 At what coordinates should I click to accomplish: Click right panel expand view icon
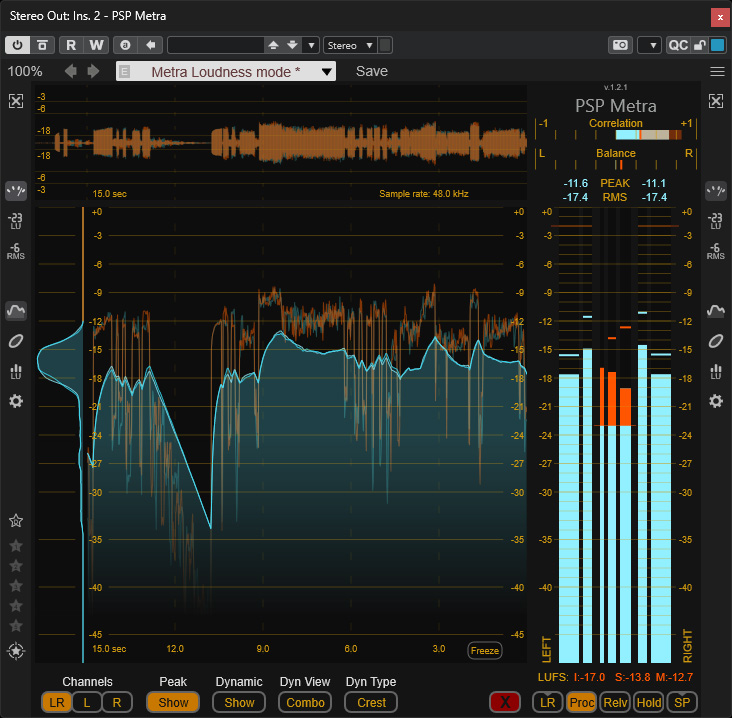716,101
